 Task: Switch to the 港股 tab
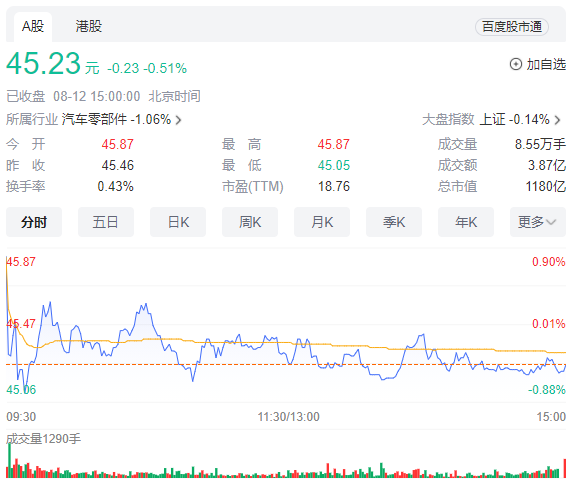88,27
